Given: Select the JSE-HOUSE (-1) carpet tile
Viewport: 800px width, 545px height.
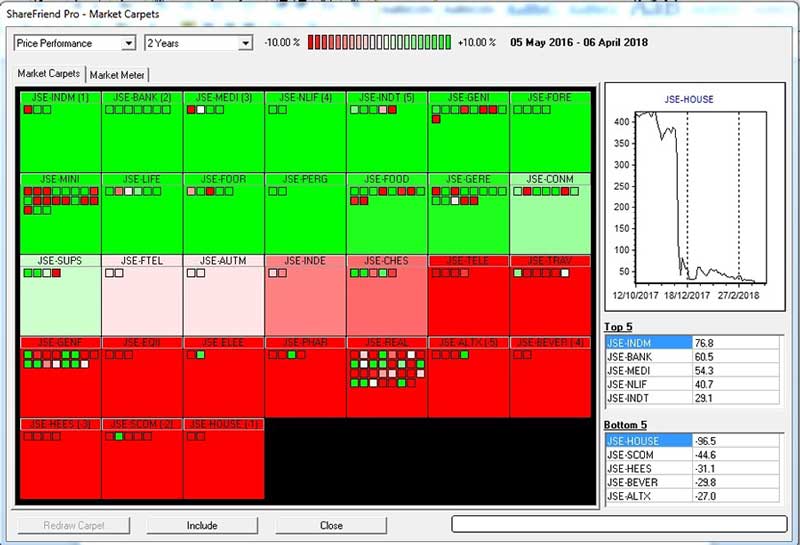Looking at the screenshot, I should 224,459.
